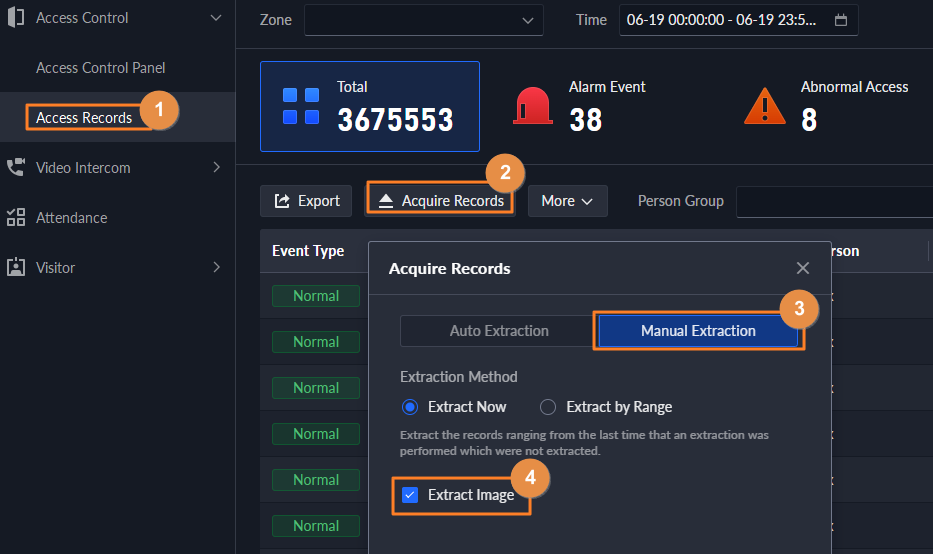Click the Export button
The height and width of the screenshot is (554, 933).
pos(307,201)
